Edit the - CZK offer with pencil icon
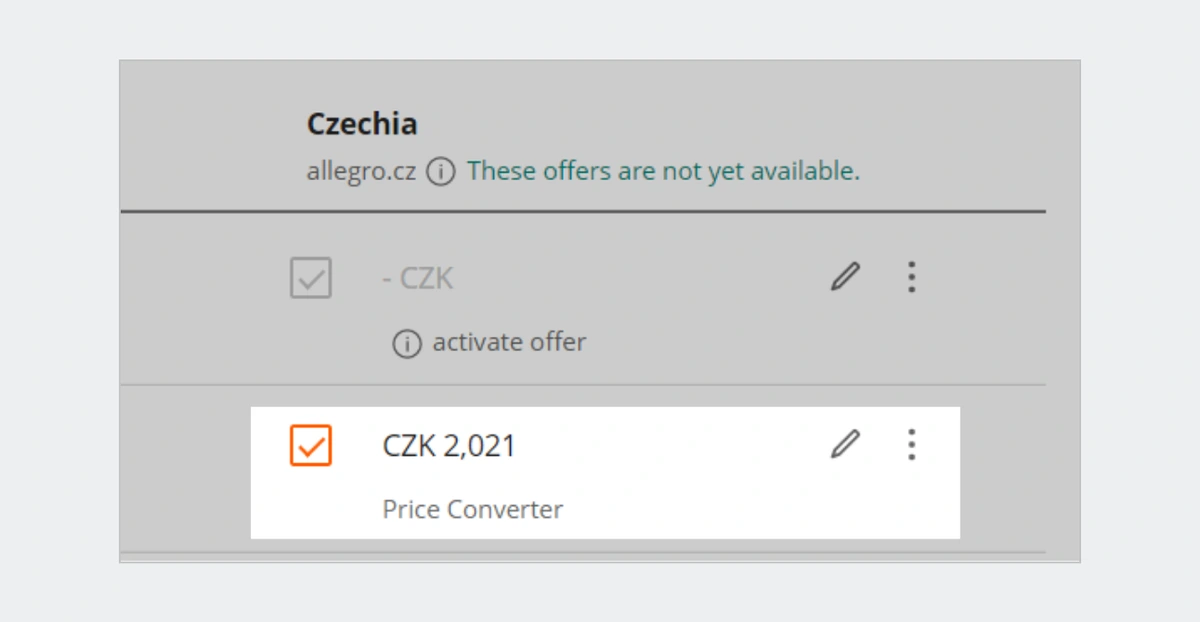The height and width of the screenshot is (622, 1200). point(845,276)
